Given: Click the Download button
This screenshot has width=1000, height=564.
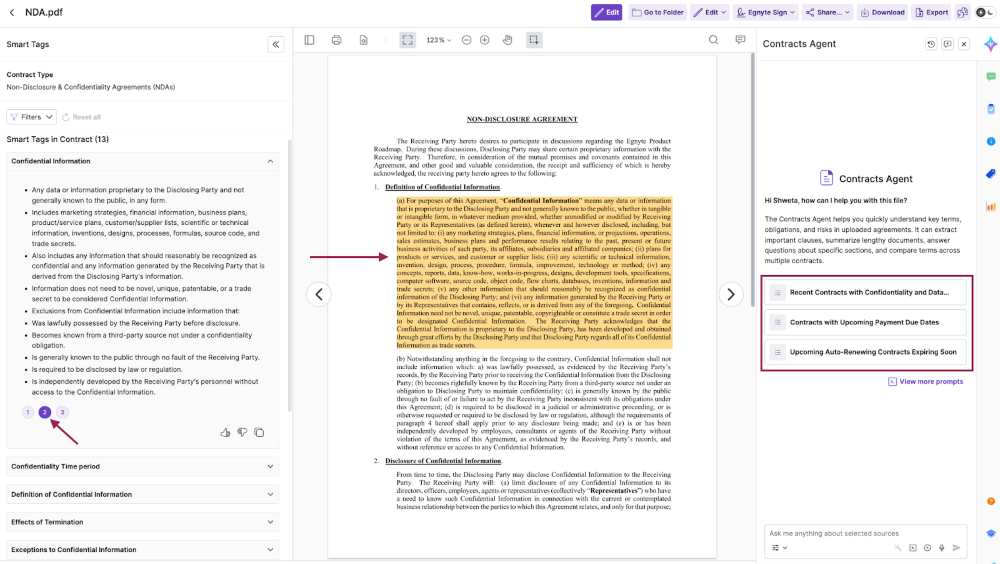Looking at the screenshot, I should tap(881, 12).
